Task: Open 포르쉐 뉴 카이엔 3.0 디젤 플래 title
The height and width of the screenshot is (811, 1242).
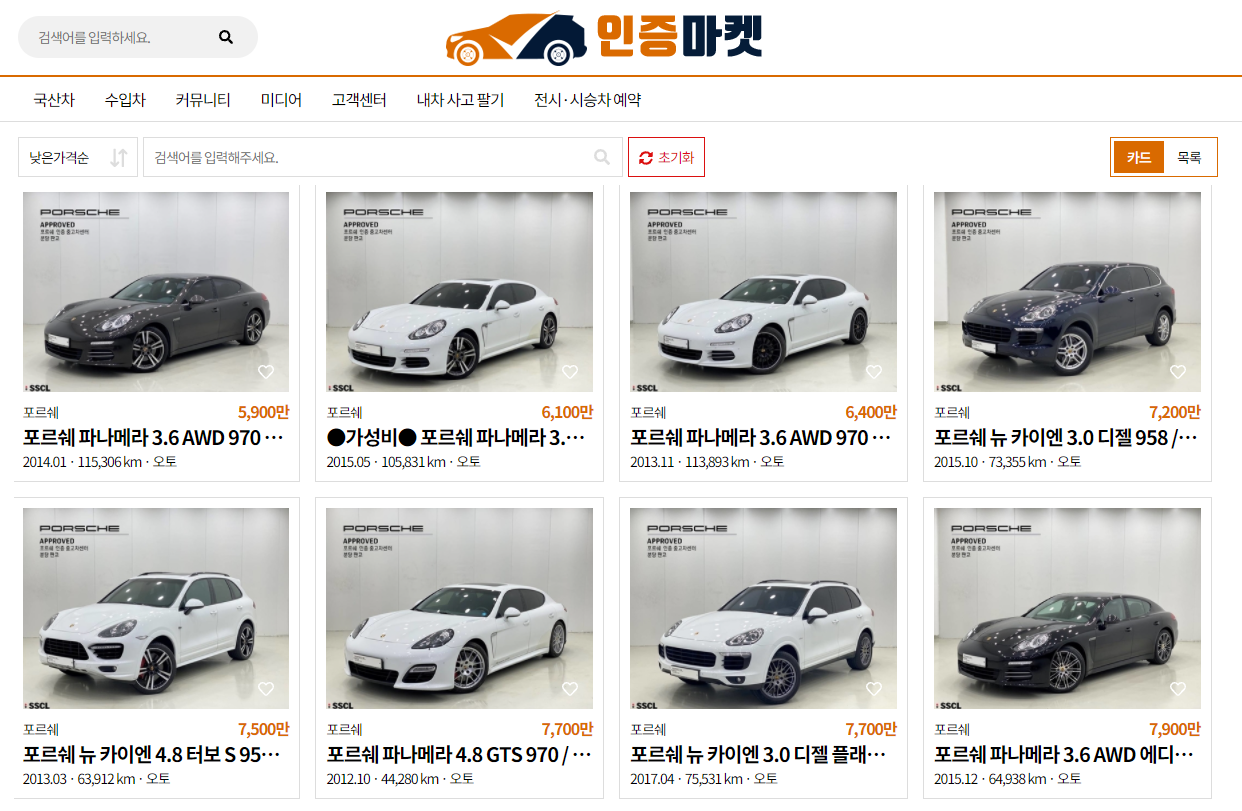Action: [759, 755]
